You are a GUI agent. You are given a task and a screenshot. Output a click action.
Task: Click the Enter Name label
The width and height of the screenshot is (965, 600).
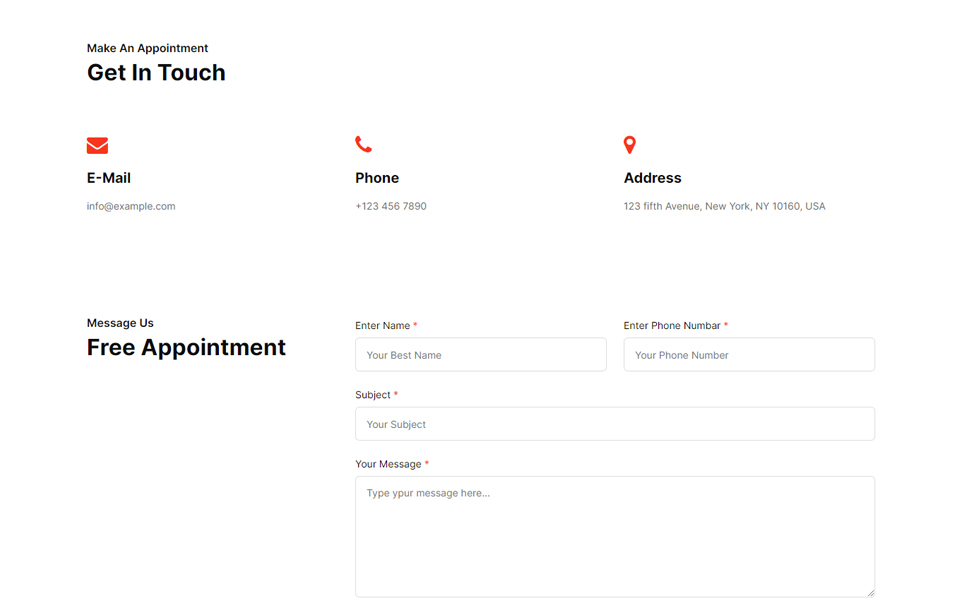[383, 326]
